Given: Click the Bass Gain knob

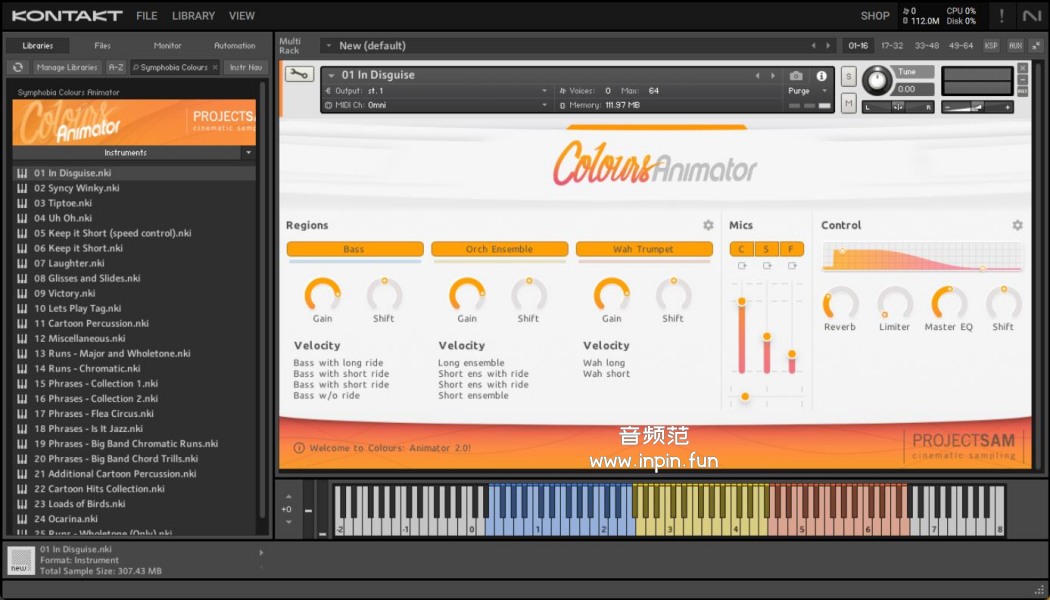Looking at the screenshot, I should point(322,295).
